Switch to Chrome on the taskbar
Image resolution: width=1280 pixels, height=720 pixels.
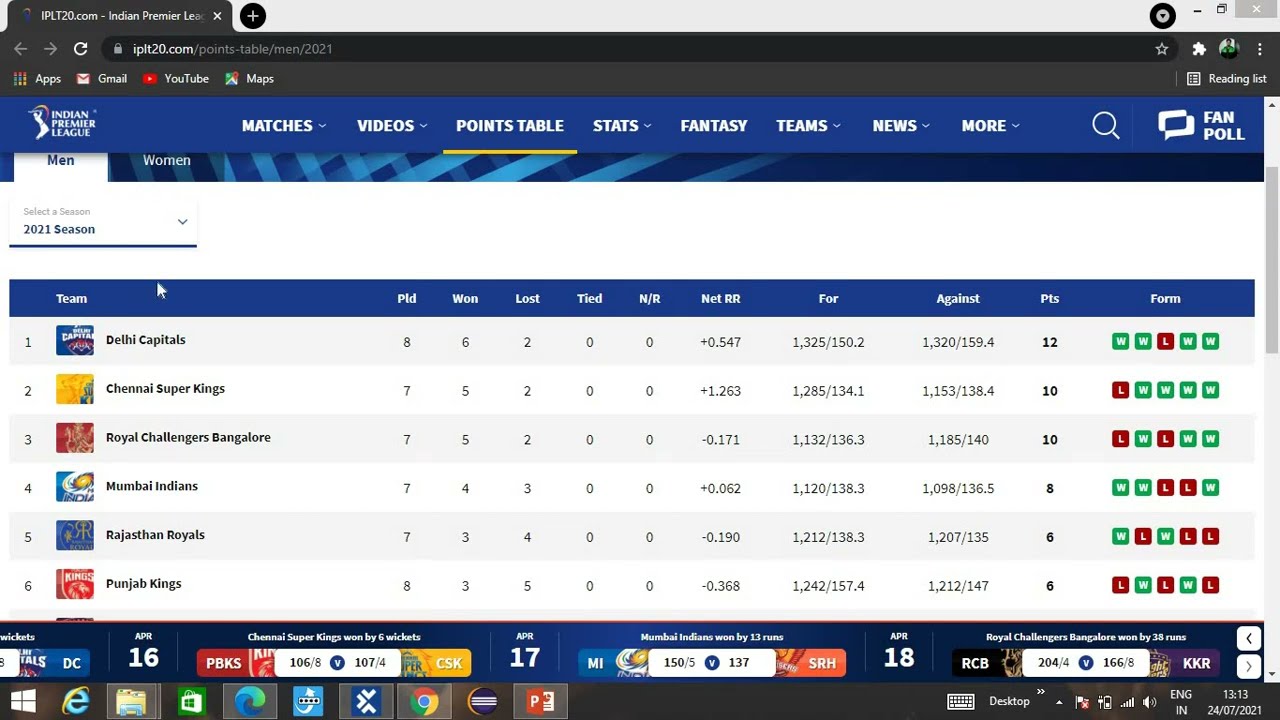(x=424, y=701)
